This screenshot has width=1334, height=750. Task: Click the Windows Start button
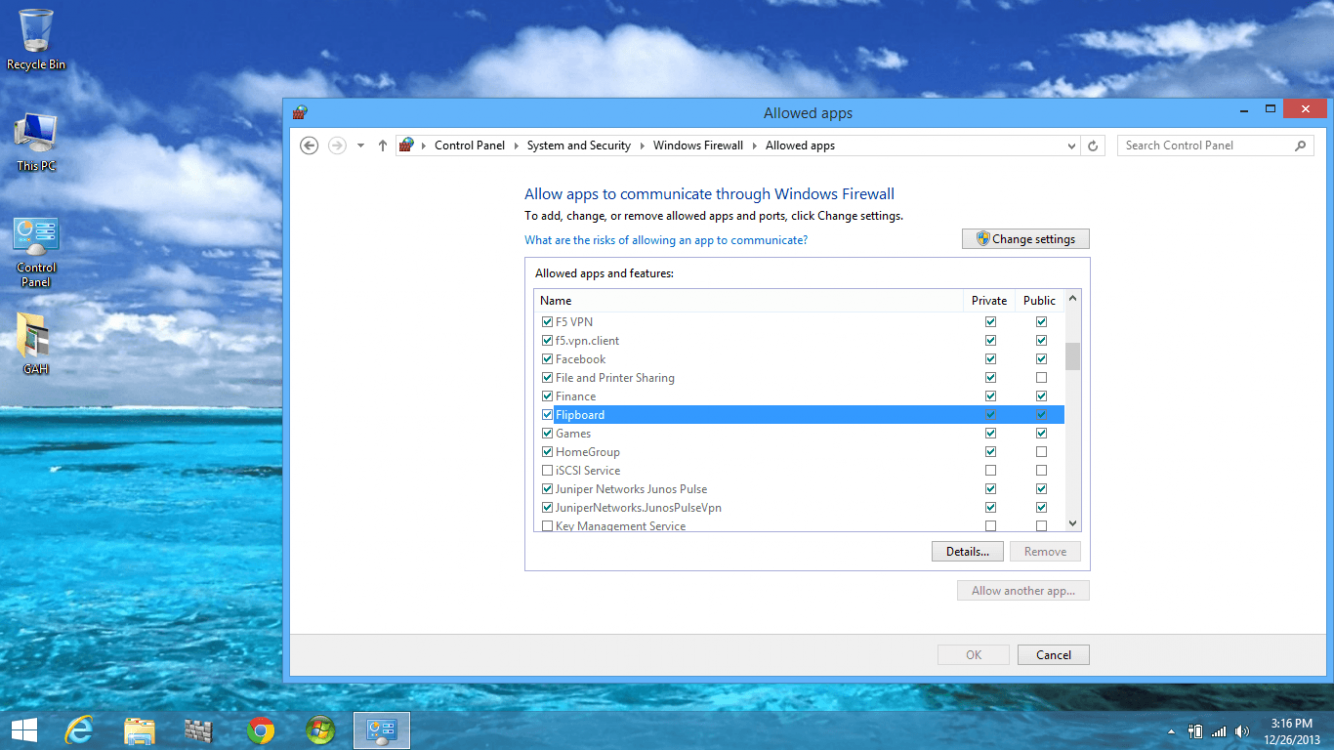pyautogui.click(x=24, y=731)
